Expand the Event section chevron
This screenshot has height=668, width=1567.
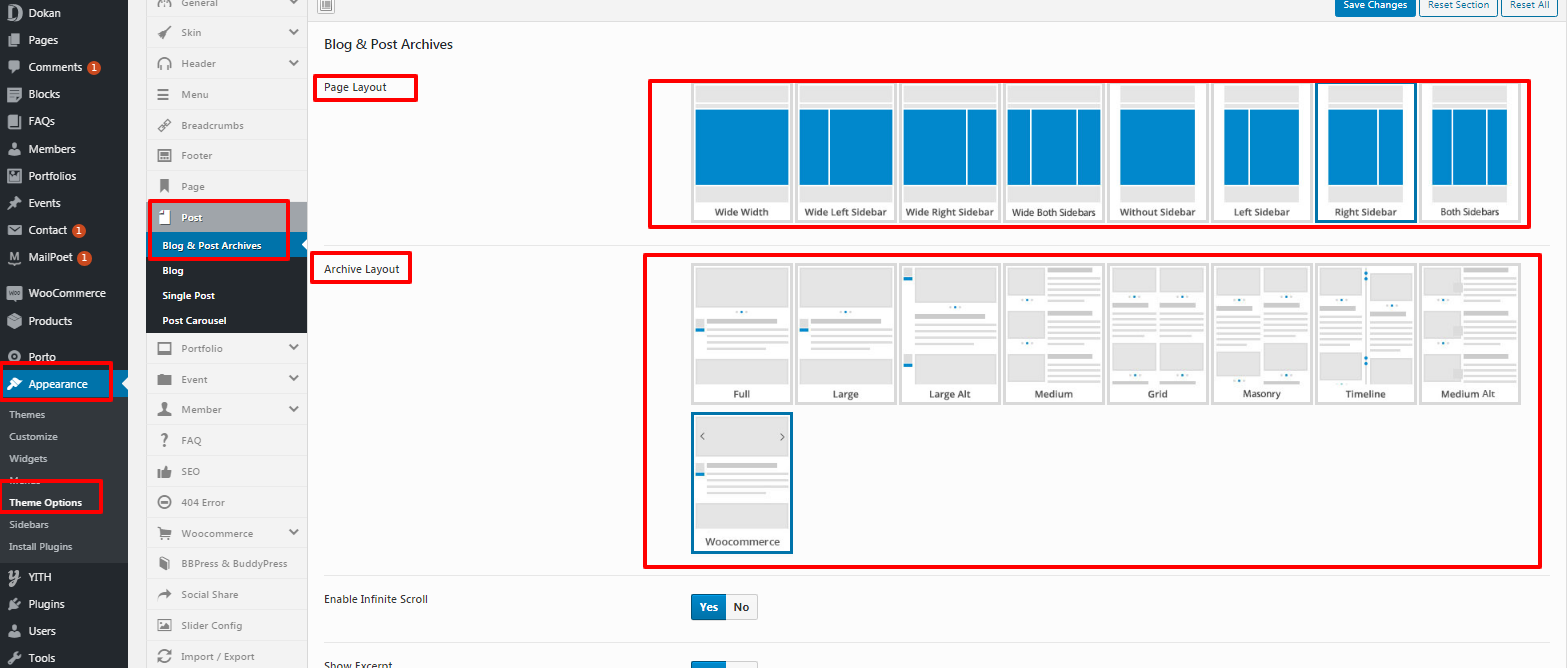pyautogui.click(x=294, y=379)
